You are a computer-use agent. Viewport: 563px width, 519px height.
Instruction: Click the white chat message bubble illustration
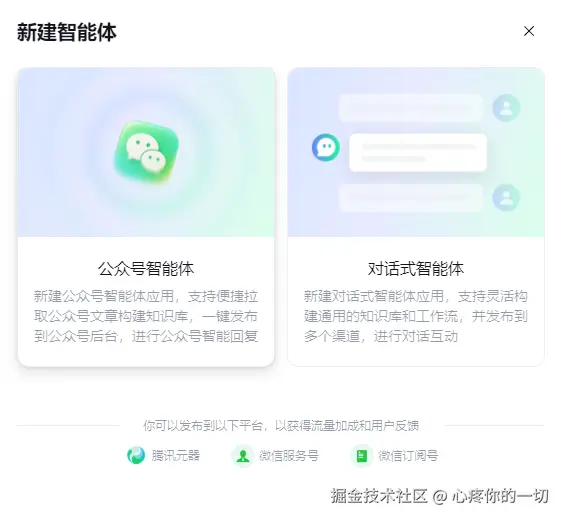click(x=418, y=152)
